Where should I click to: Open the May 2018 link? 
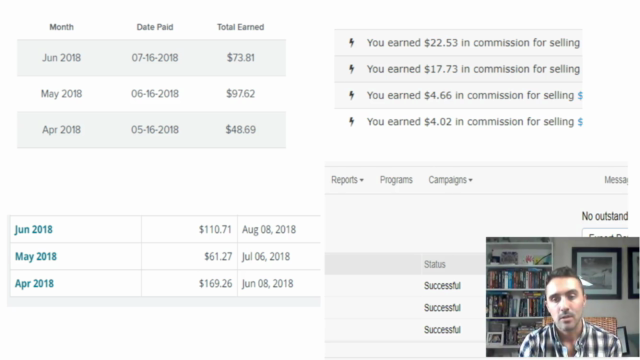tap(36, 256)
